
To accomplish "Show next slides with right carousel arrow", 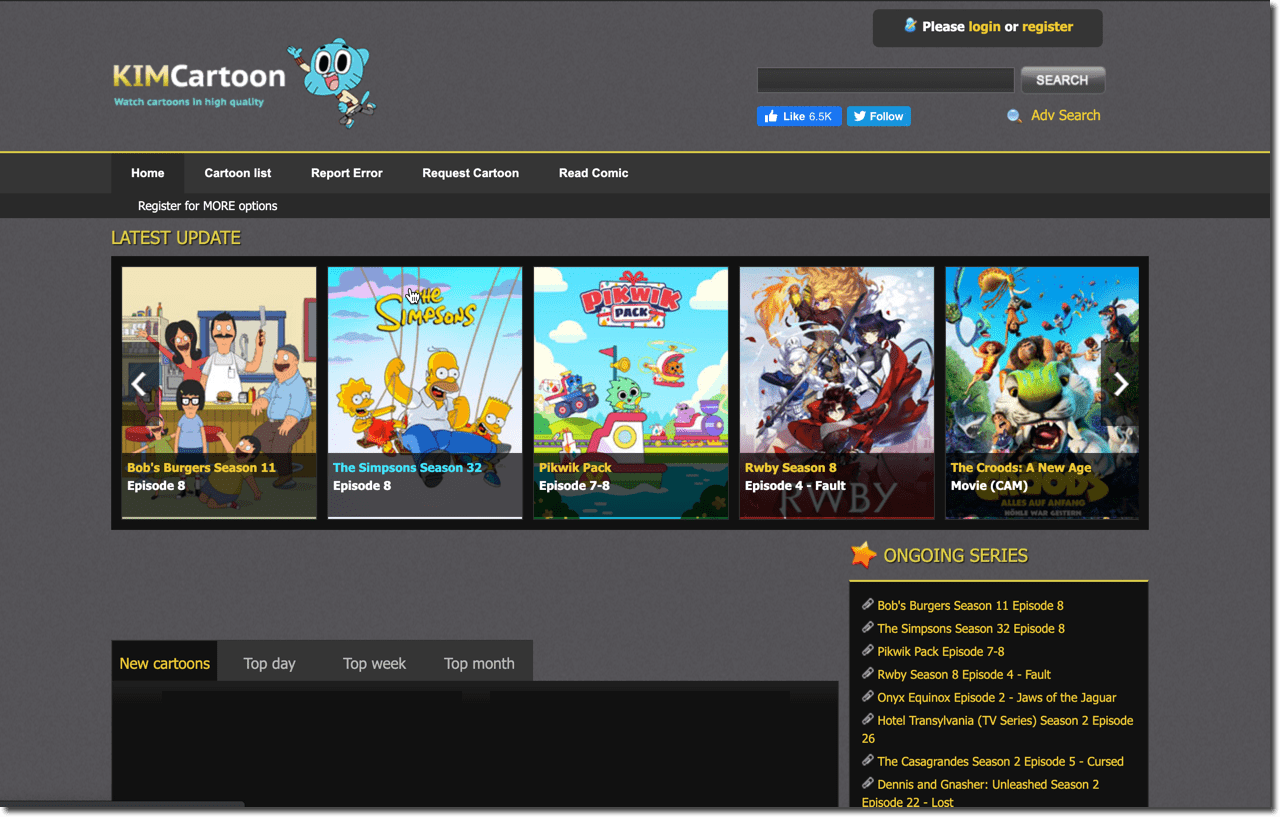I will (1121, 384).
